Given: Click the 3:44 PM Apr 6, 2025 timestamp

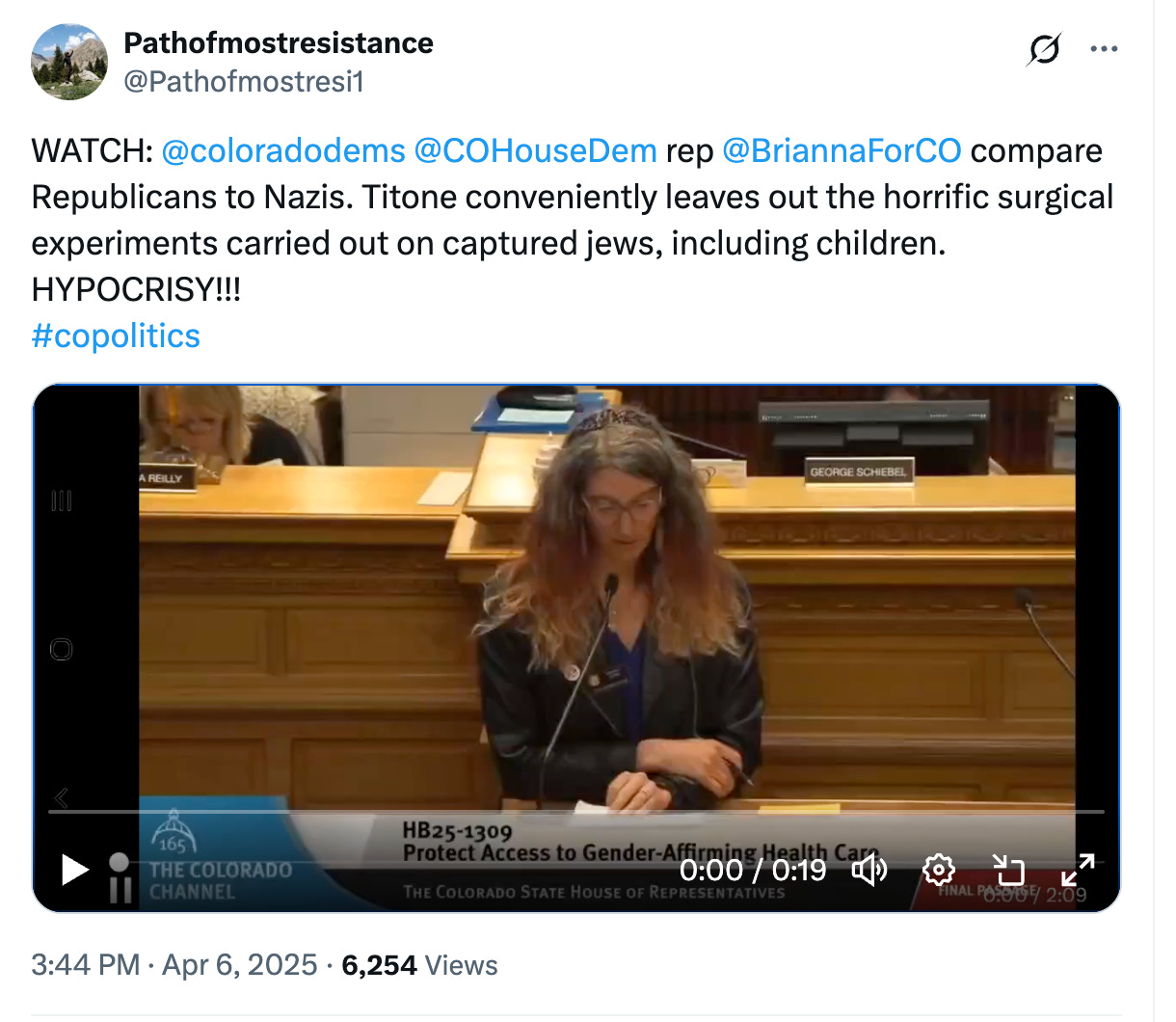Looking at the screenshot, I should click(174, 965).
